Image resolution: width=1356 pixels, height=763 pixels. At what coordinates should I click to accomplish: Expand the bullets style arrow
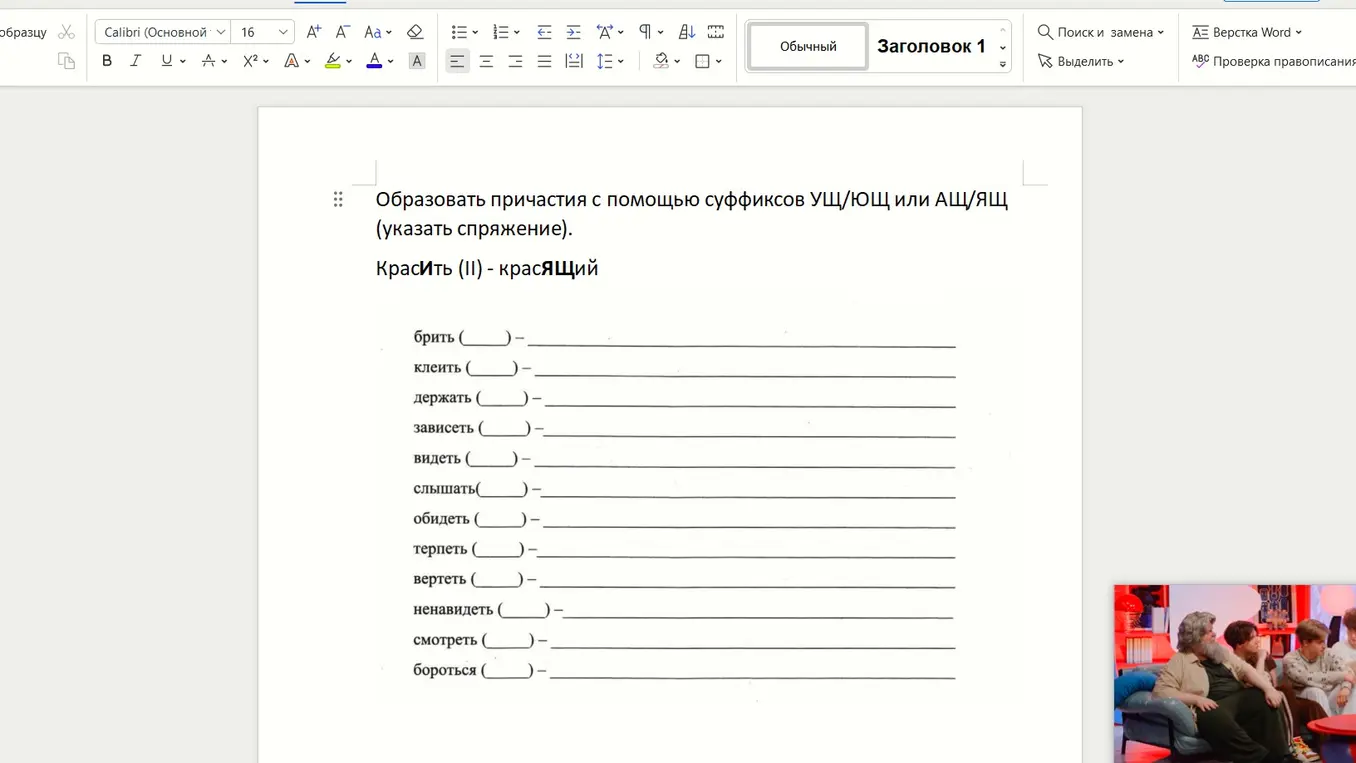click(475, 33)
